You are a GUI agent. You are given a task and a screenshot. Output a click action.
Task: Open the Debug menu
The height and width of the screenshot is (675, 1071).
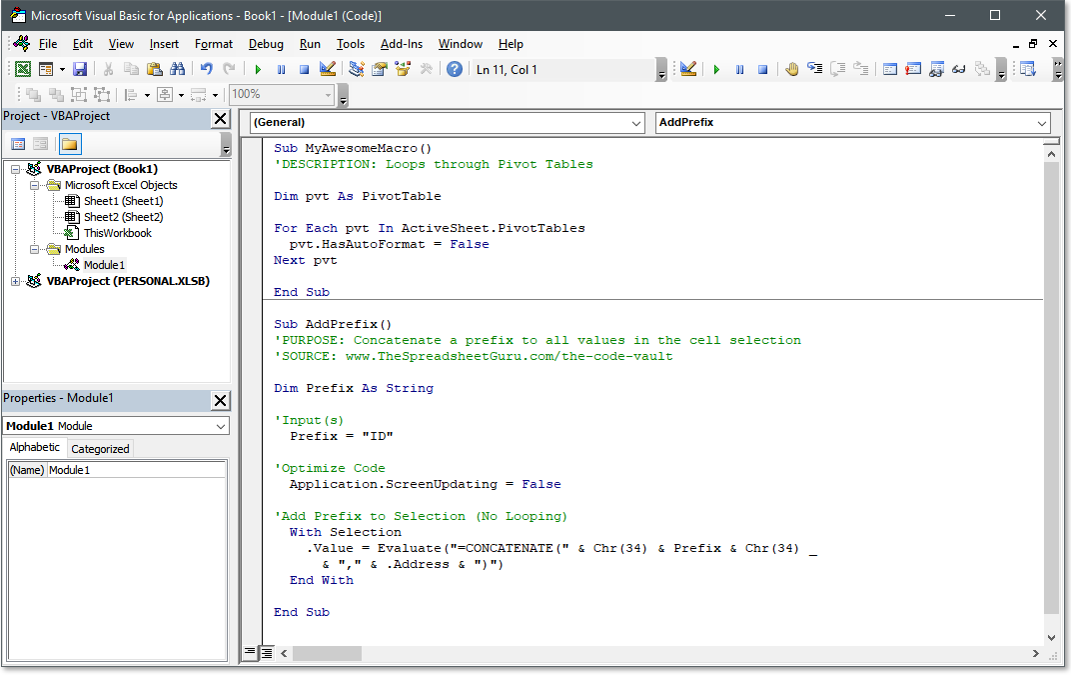point(265,44)
